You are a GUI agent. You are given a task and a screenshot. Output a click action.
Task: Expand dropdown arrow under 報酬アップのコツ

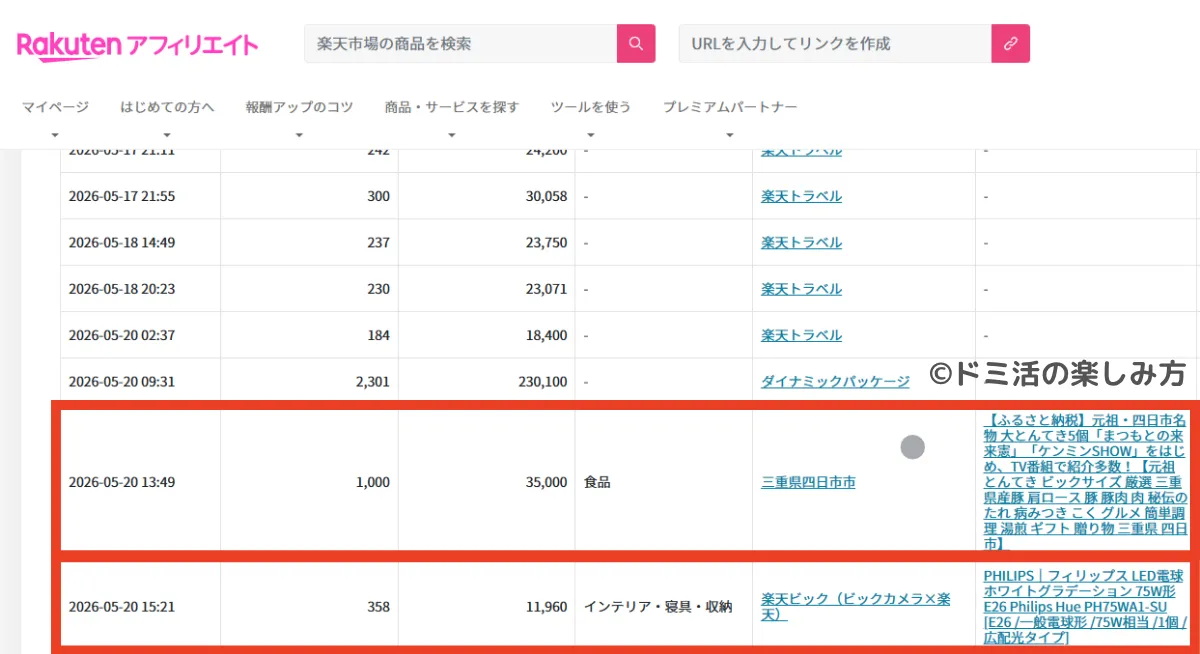[x=299, y=135]
